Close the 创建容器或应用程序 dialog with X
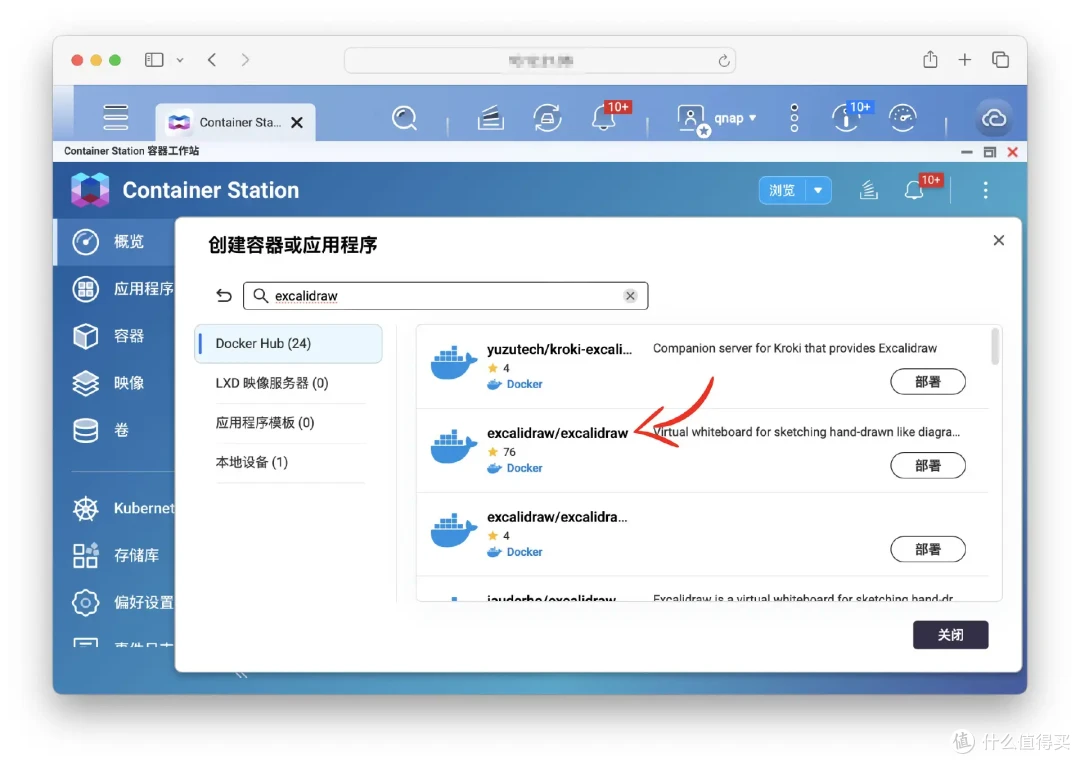This screenshot has width=1080, height=764. coord(999,240)
